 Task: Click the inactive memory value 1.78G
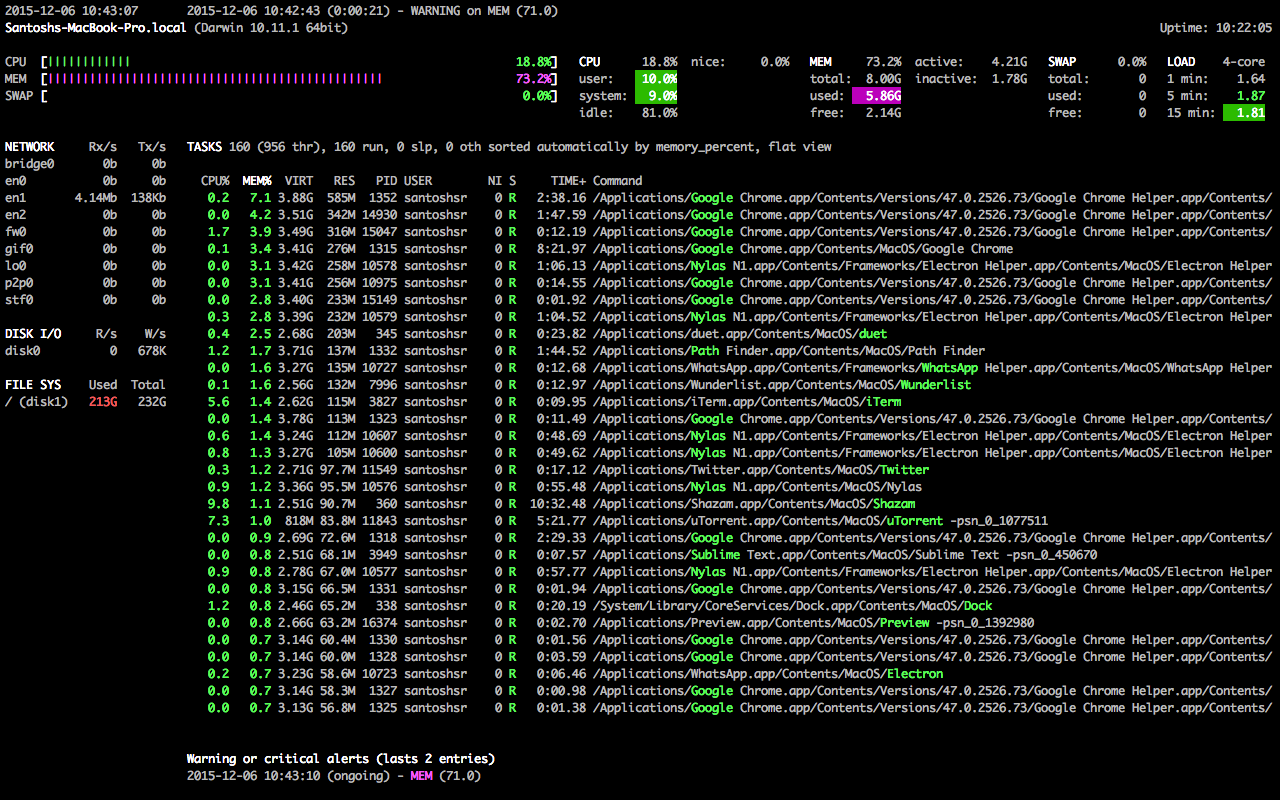click(1009, 79)
